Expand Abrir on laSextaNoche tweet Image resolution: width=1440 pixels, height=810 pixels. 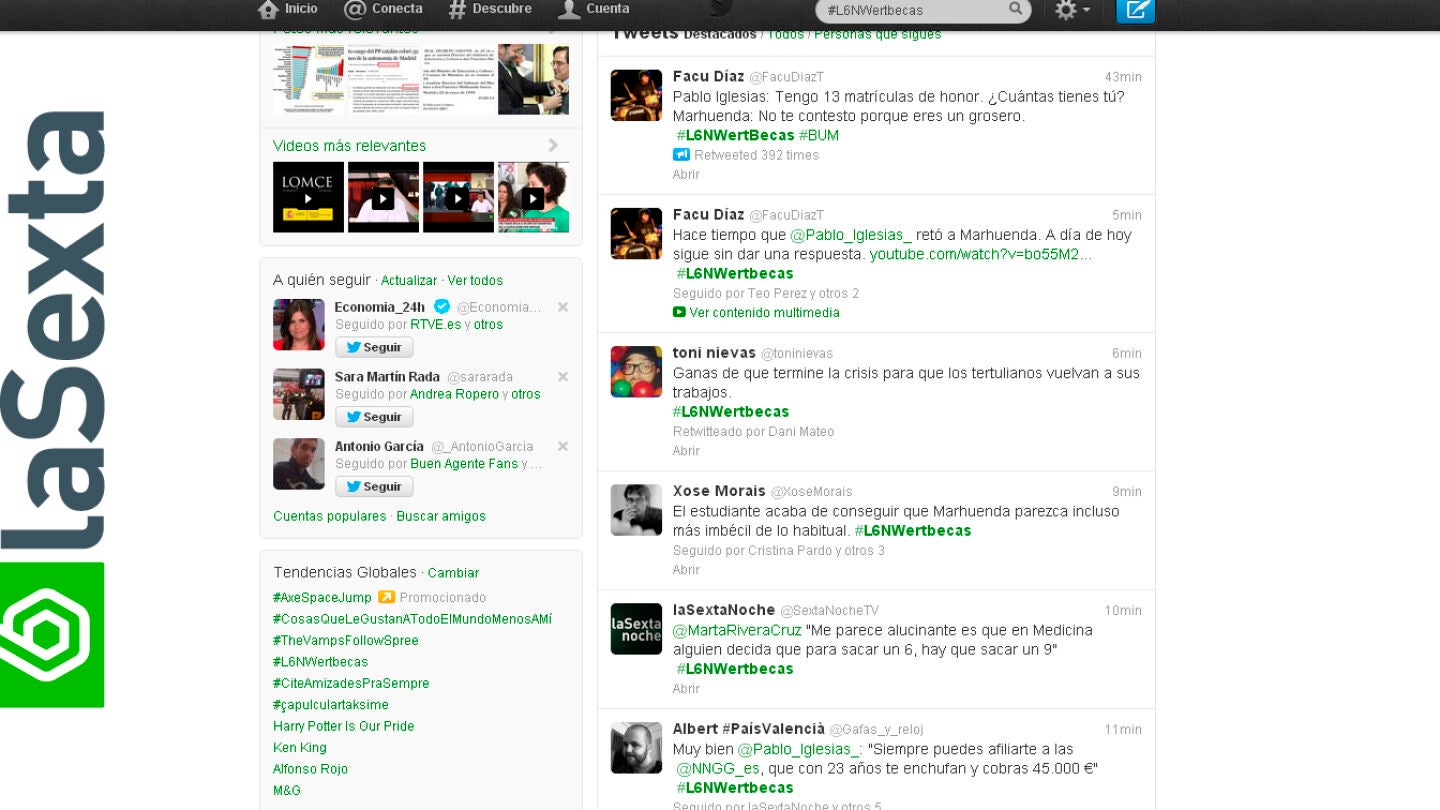click(x=686, y=689)
